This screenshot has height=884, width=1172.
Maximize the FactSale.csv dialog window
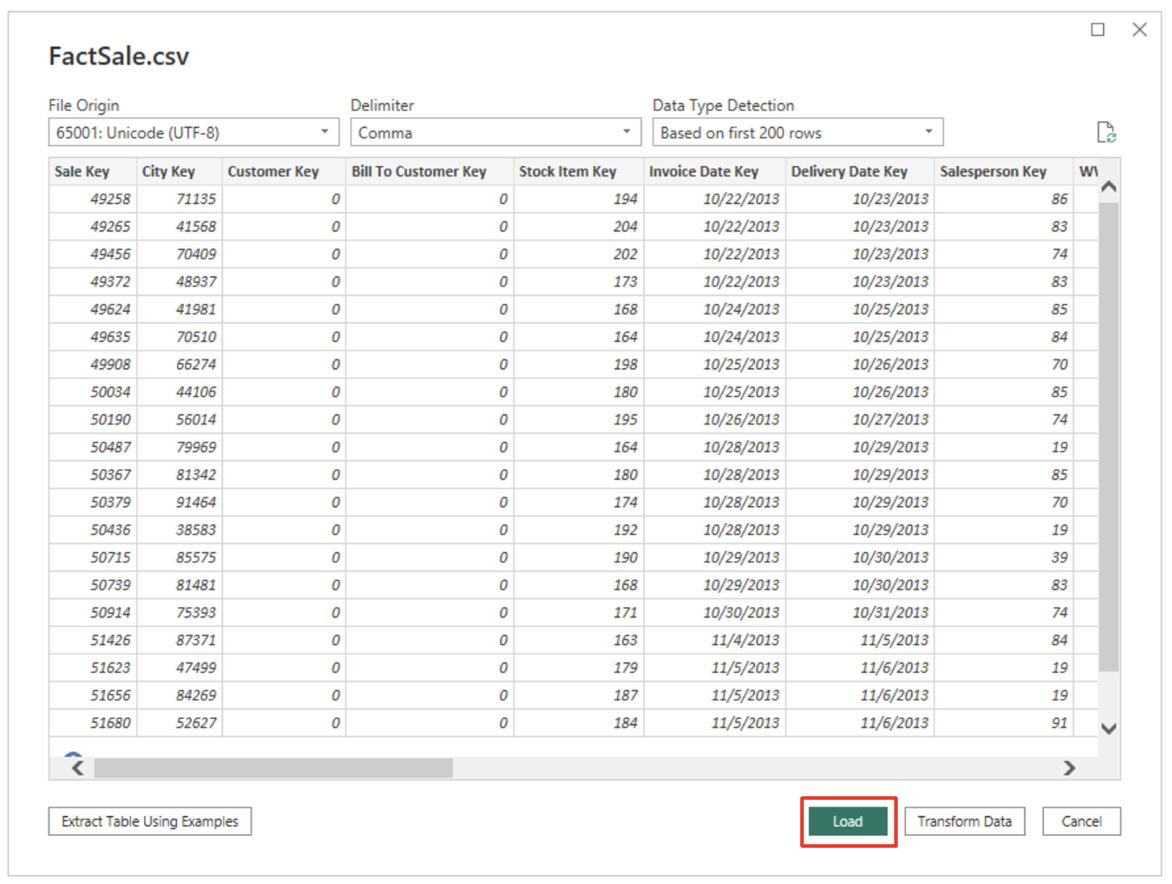click(x=1097, y=29)
